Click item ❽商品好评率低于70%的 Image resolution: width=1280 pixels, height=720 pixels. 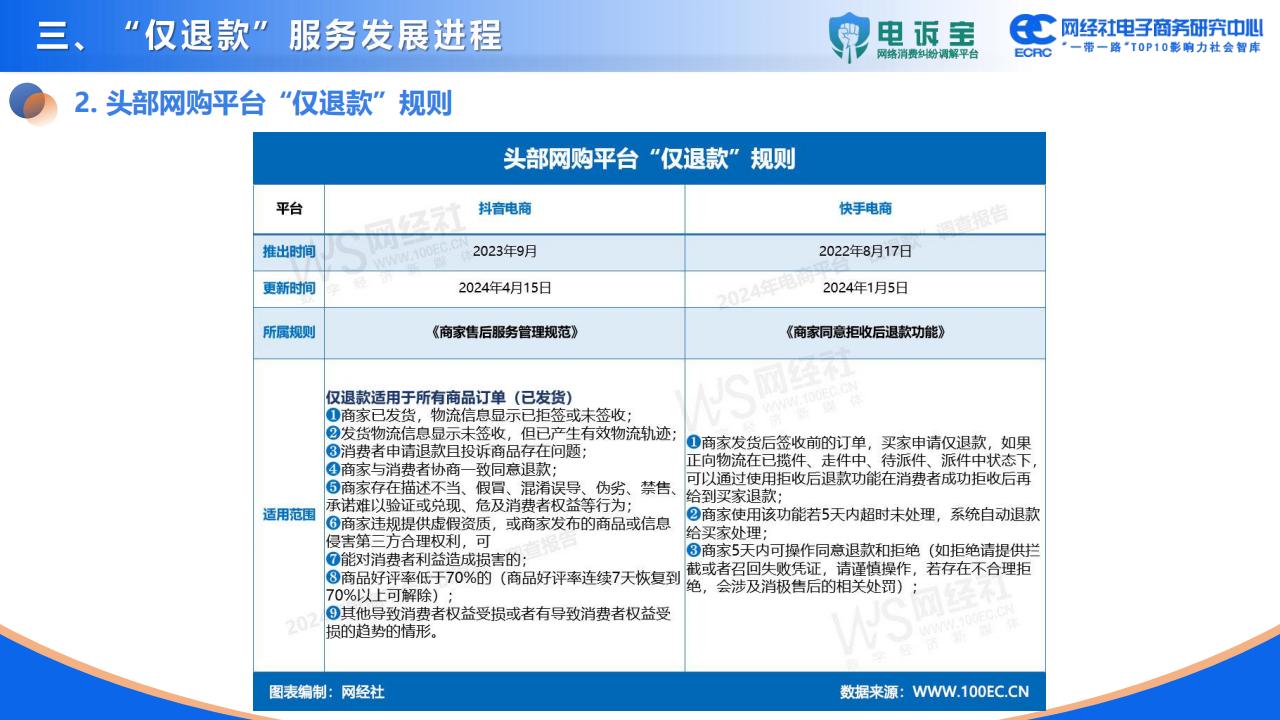[x=503, y=586]
